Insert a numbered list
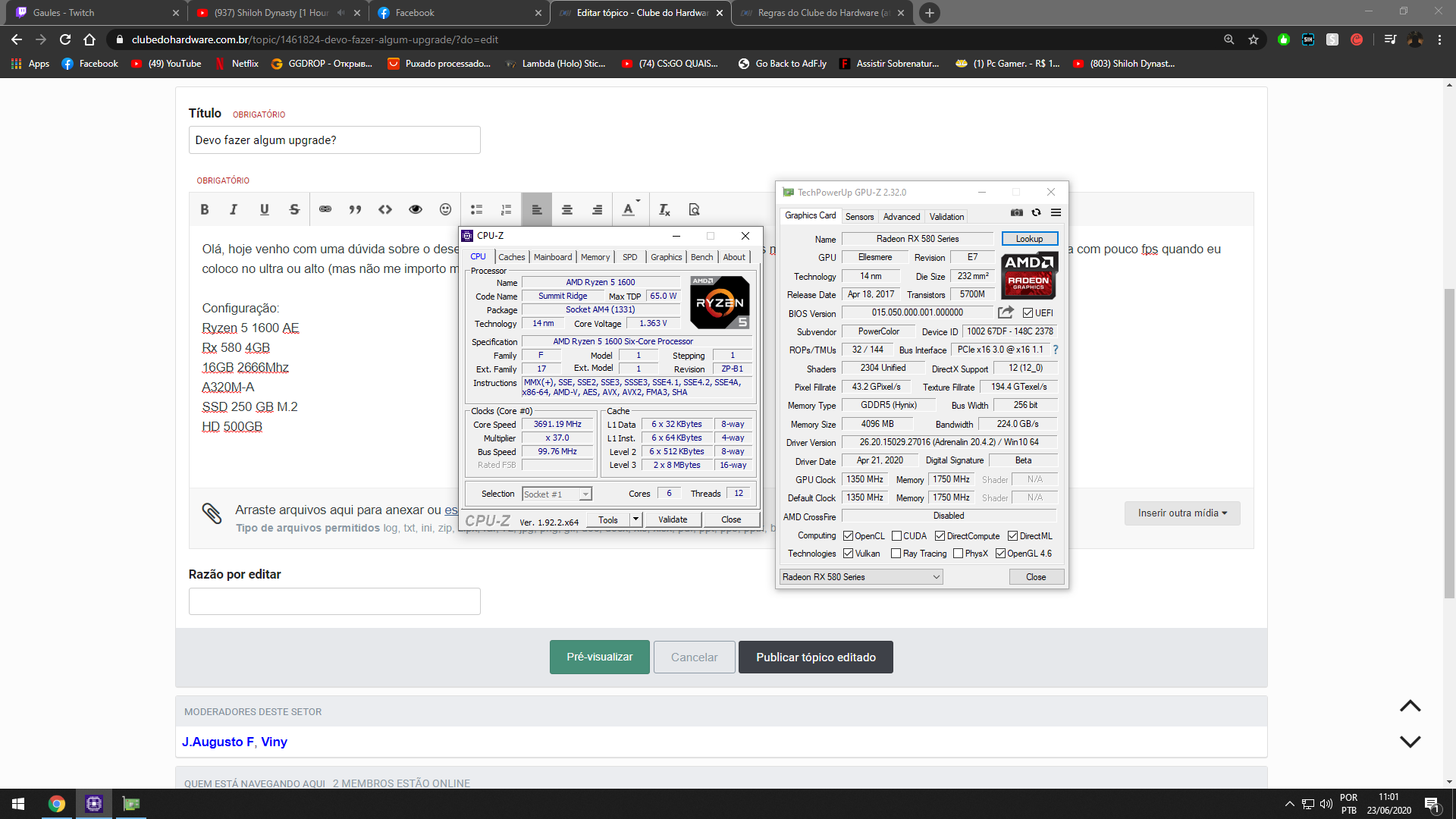The height and width of the screenshot is (819, 1456). click(507, 209)
